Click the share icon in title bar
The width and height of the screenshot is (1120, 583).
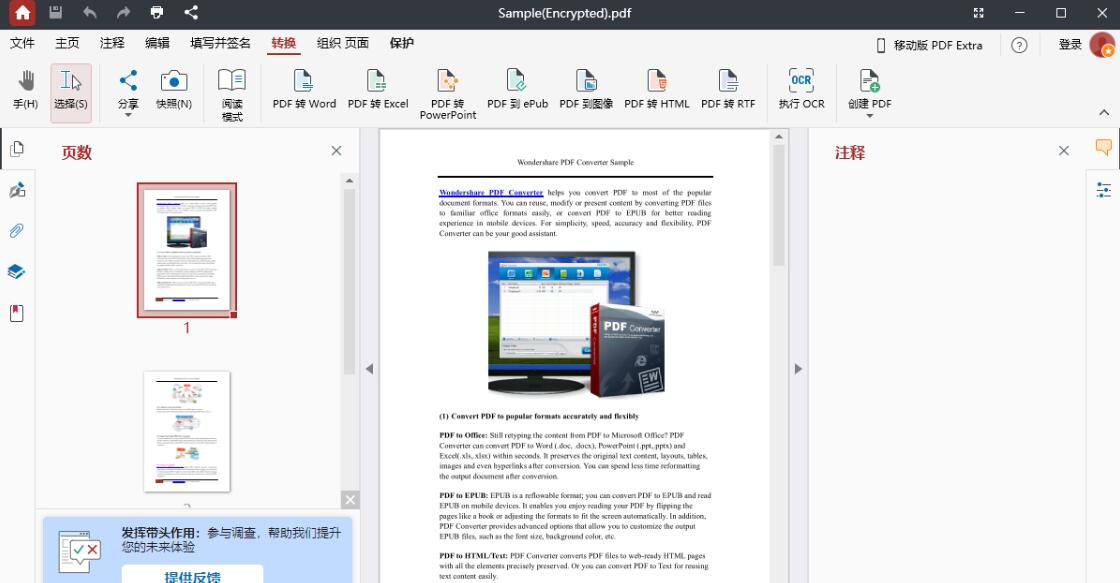[x=191, y=12]
